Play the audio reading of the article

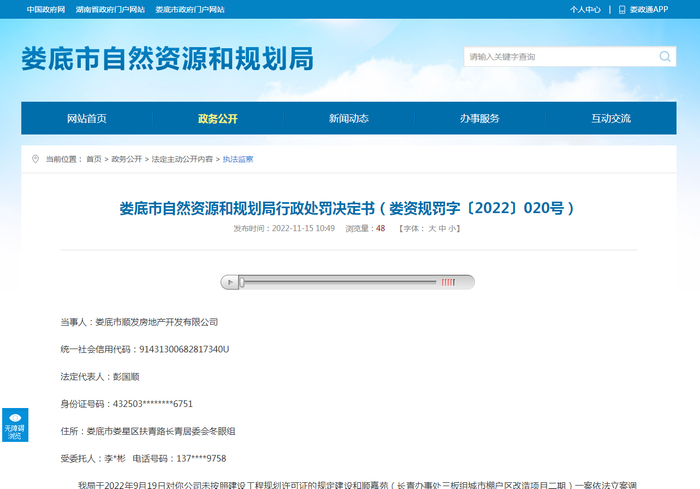tap(230, 282)
